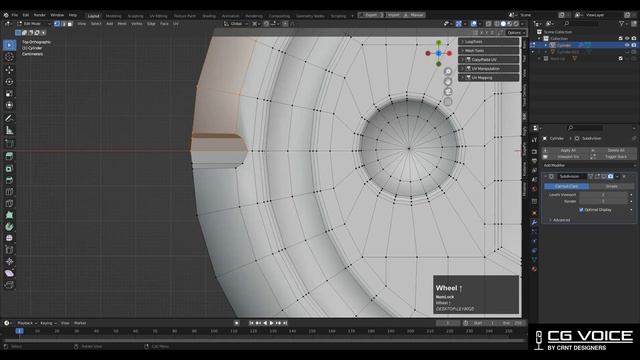
Task: Click the Toggle Stack button
Action: click(613, 157)
